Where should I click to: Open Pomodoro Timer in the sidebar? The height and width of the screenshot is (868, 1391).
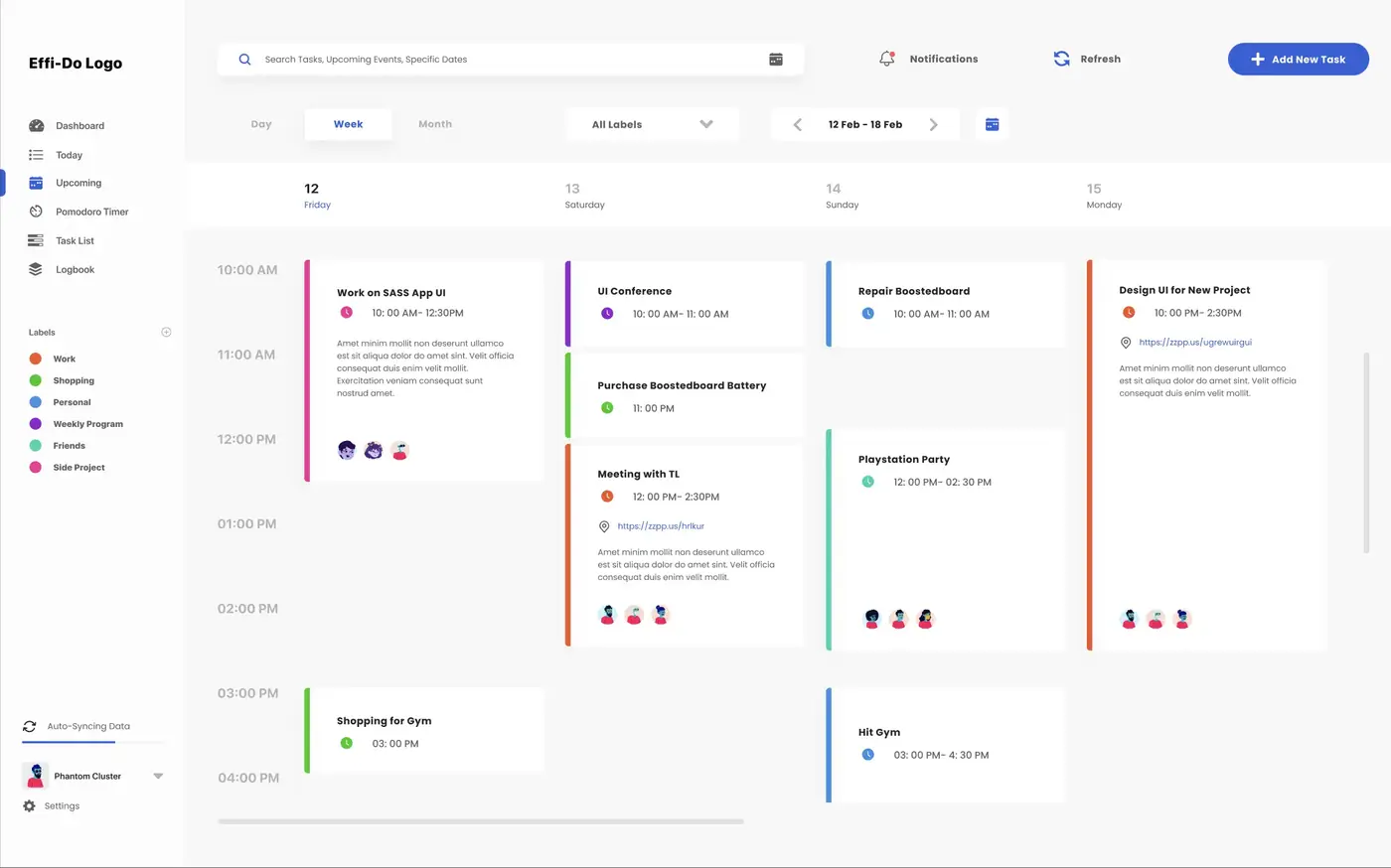click(92, 212)
